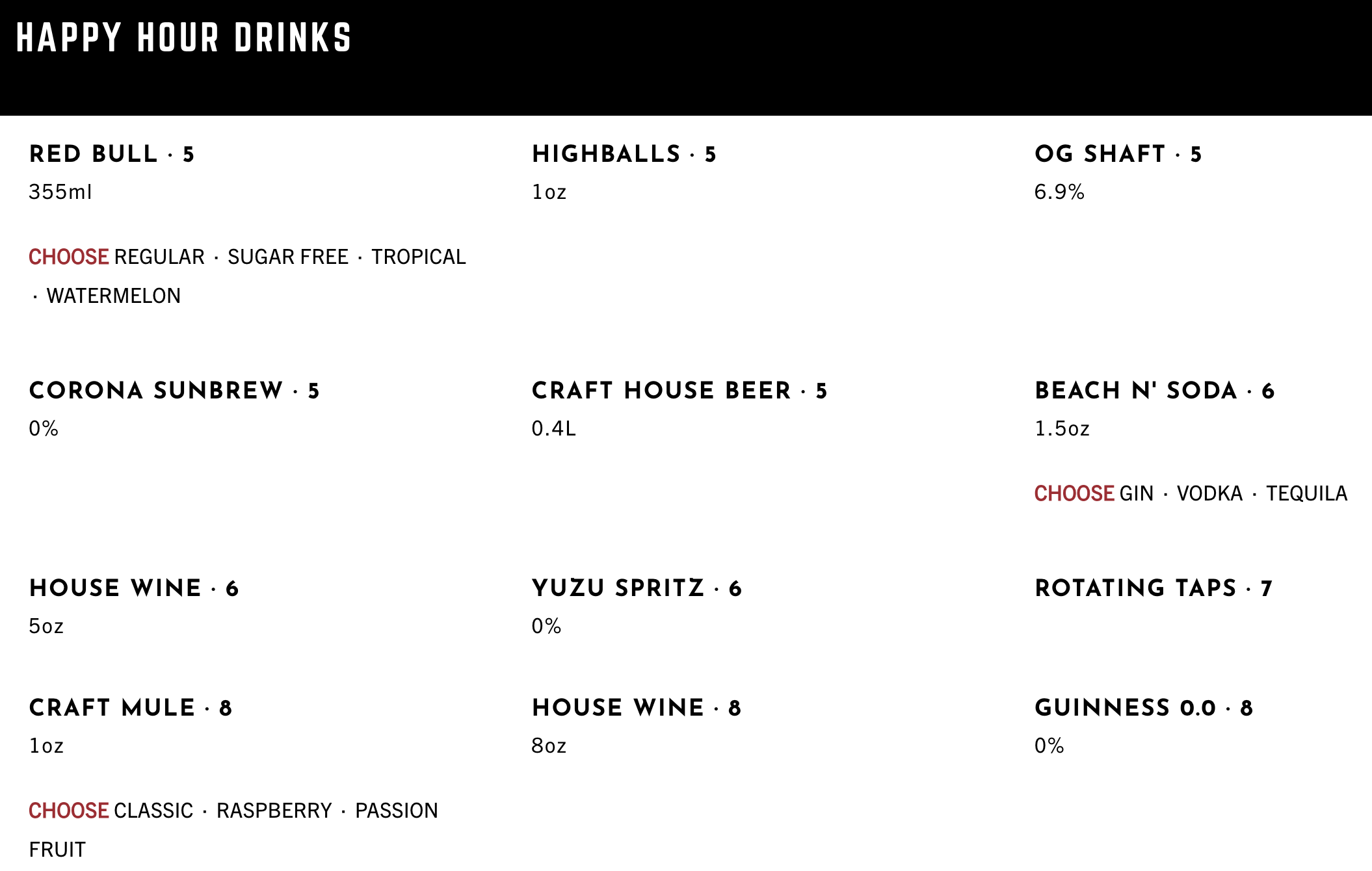Image resolution: width=1372 pixels, height=871 pixels.
Task: Select Vodka for Beach N' Soda
Action: pyautogui.click(x=1209, y=493)
